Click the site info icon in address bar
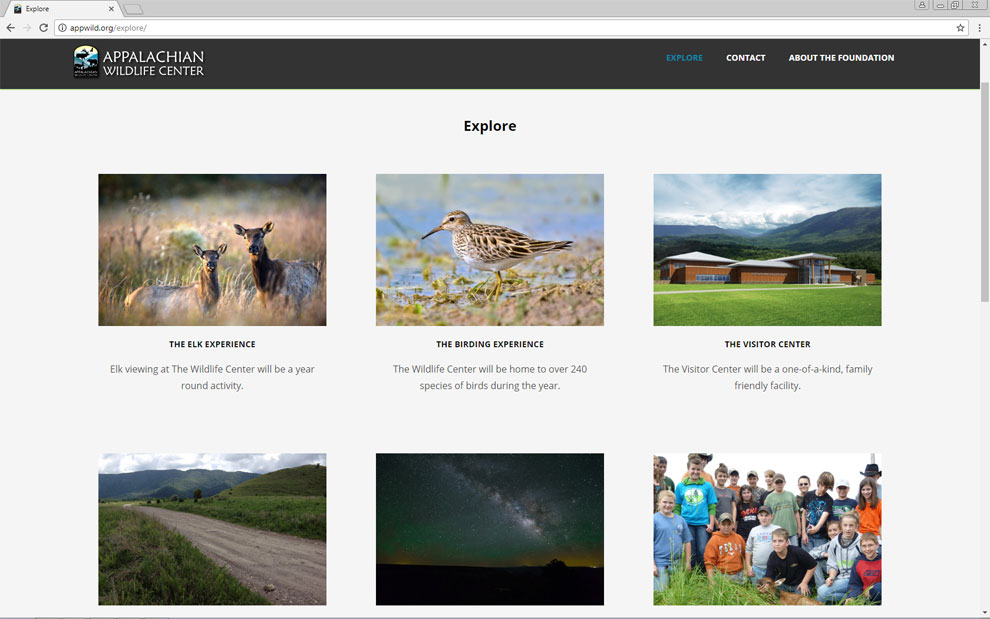Viewport: 990px width, 619px height. coord(62,28)
